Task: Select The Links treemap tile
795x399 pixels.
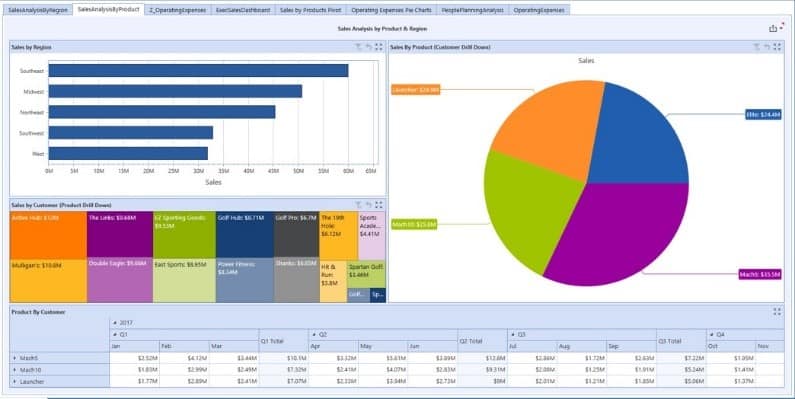Action: tap(120, 235)
